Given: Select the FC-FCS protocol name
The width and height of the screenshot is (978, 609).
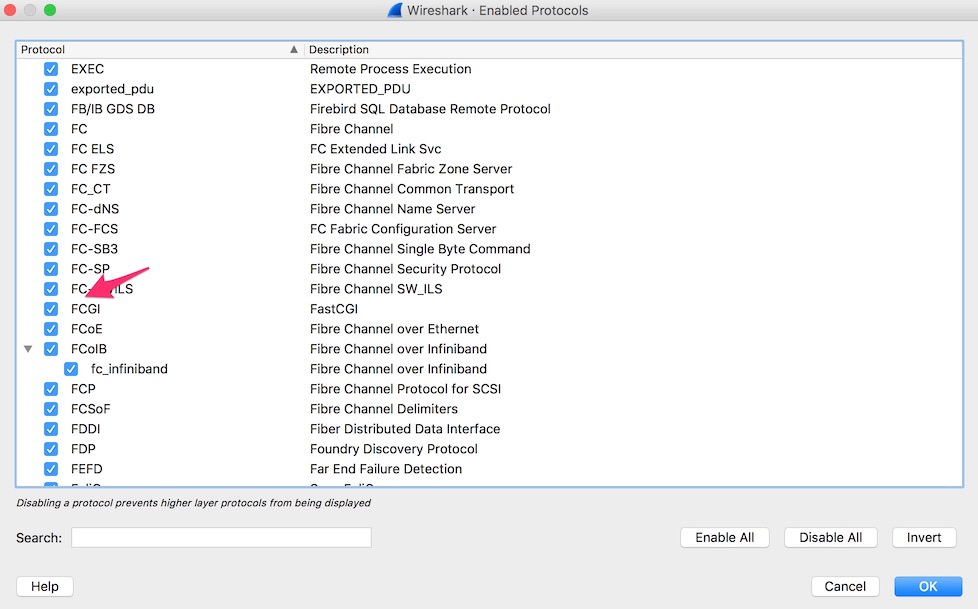Looking at the screenshot, I should pos(94,228).
